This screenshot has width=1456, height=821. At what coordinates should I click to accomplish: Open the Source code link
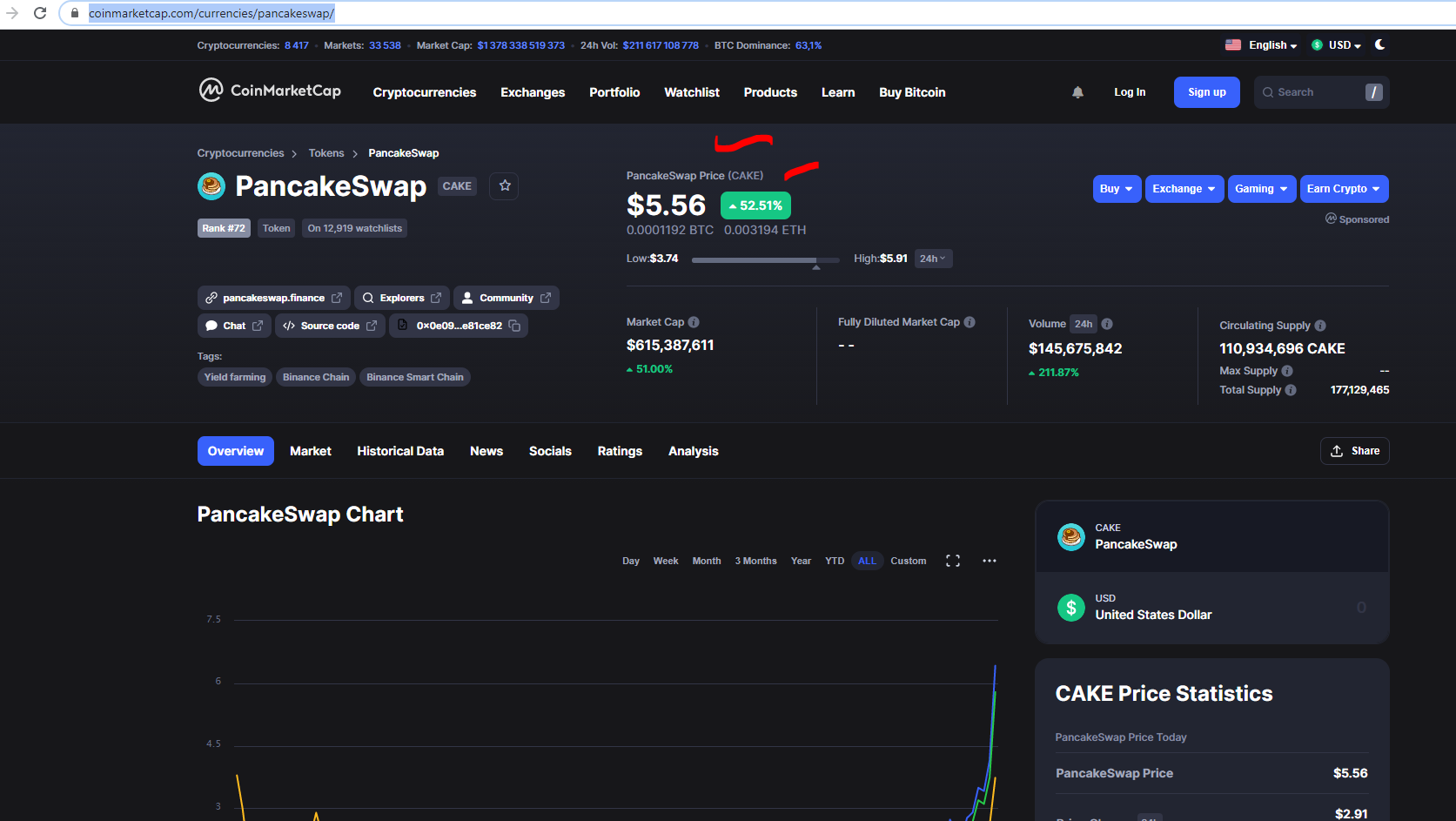328,325
